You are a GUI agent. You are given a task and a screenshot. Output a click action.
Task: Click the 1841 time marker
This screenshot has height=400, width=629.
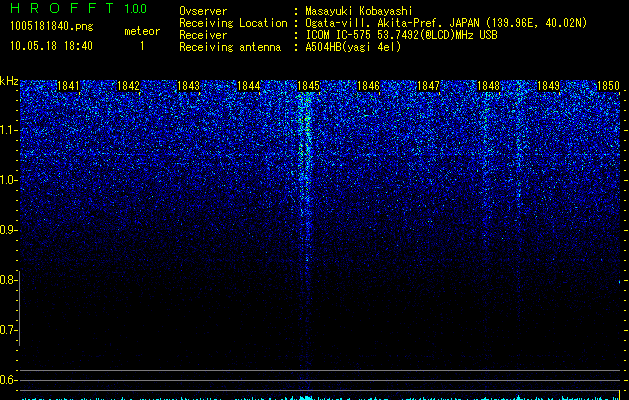[68, 86]
